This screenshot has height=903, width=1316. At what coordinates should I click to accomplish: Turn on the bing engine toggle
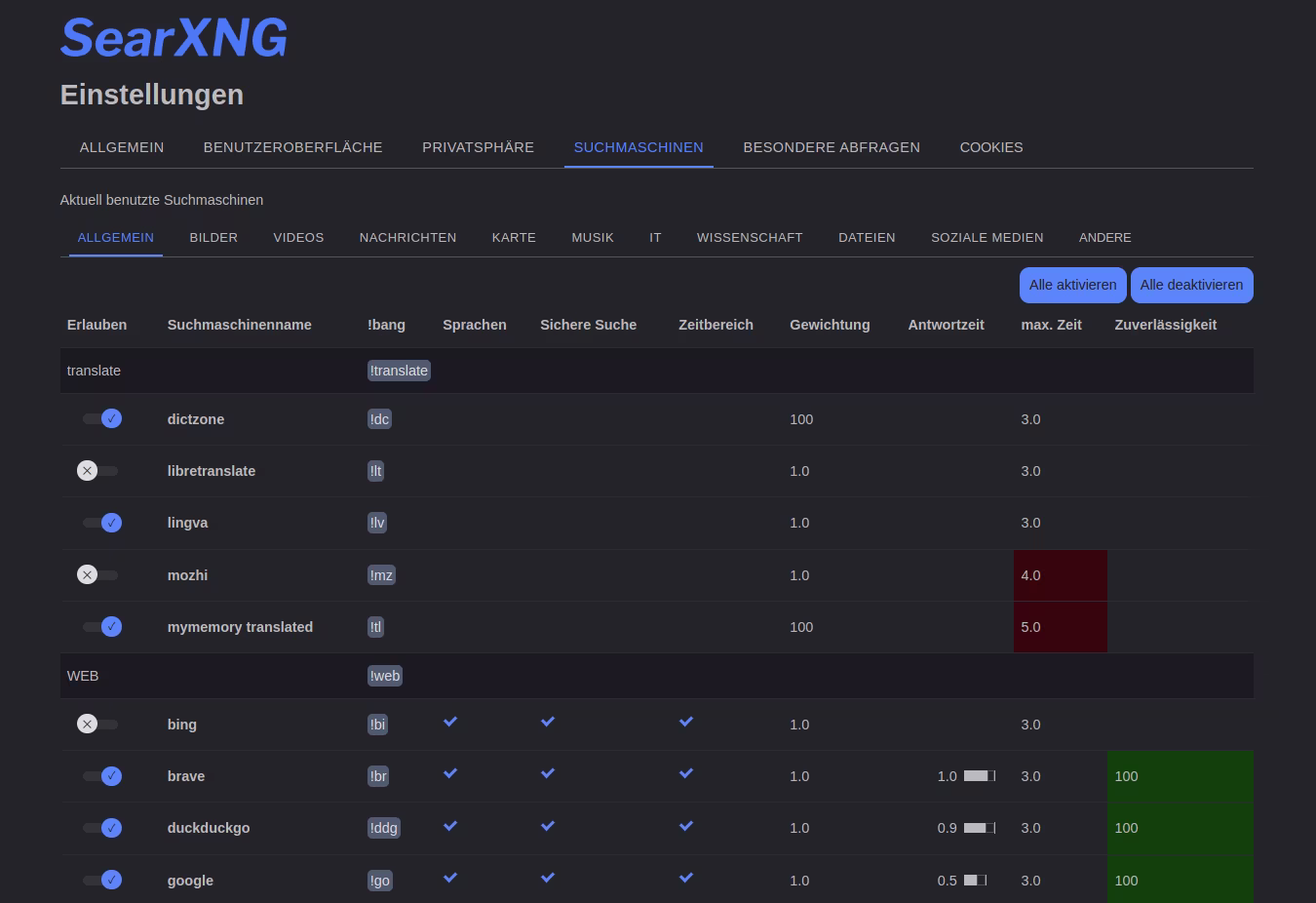[x=97, y=725]
